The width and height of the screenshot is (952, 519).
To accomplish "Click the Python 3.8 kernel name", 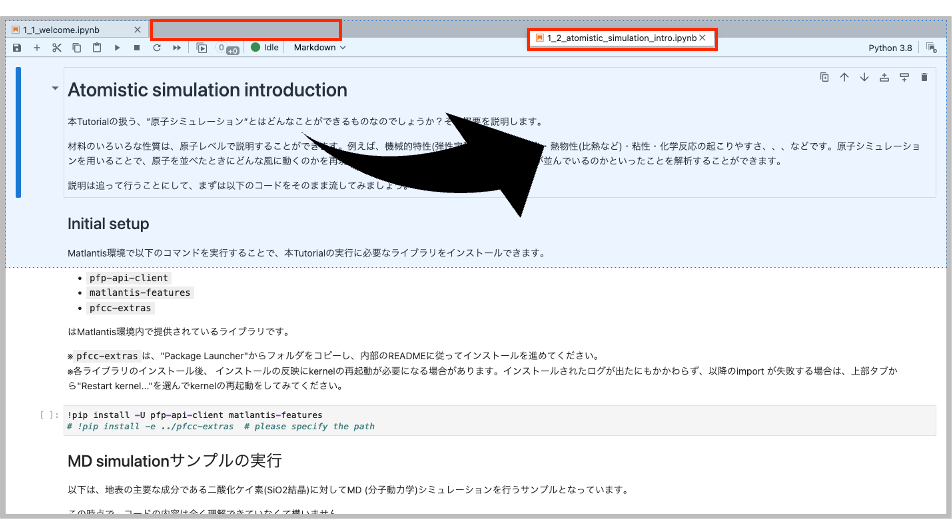I will click(889, 47).
